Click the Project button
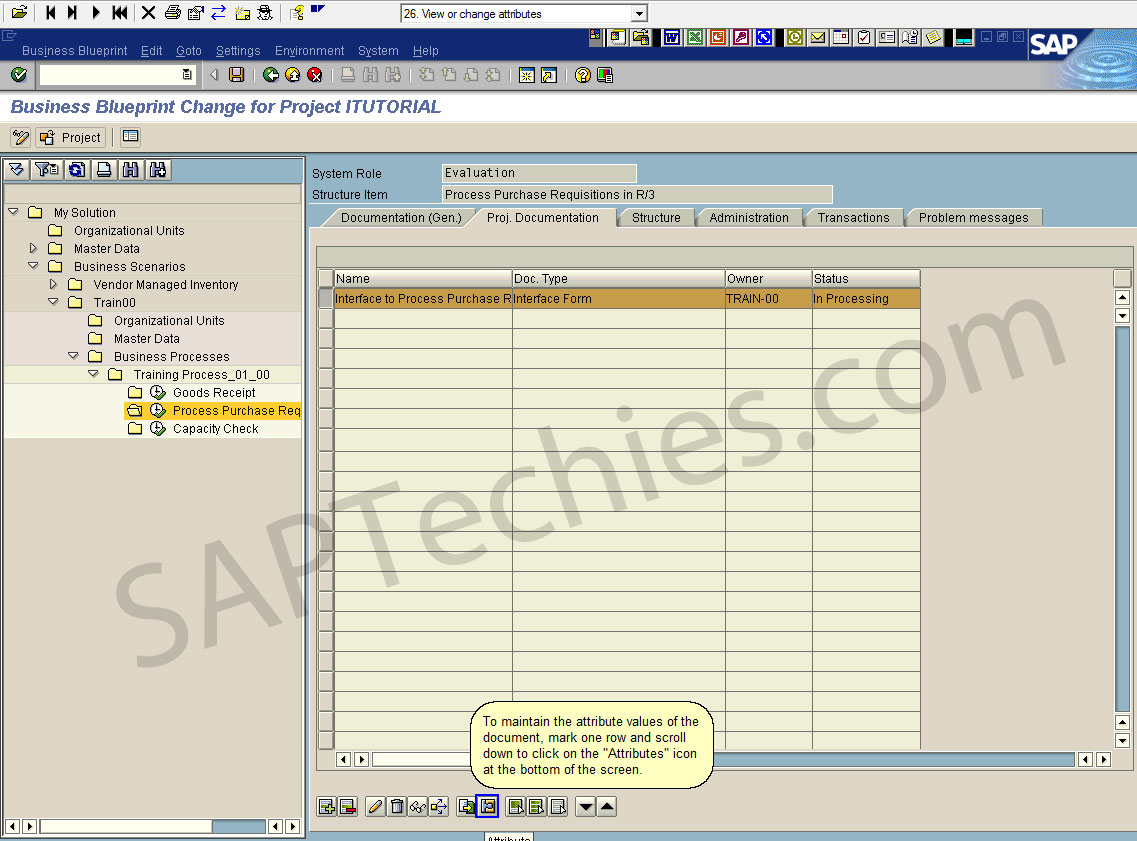The height and width of the screenshot is (841, 1137). coord(71,137)
